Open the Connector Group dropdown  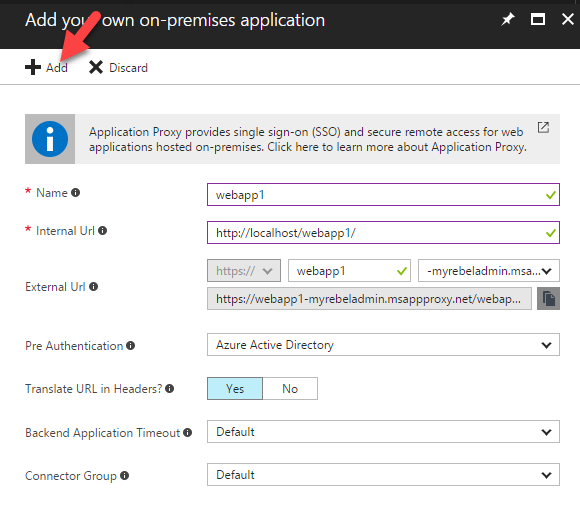[x=383, y=475]
